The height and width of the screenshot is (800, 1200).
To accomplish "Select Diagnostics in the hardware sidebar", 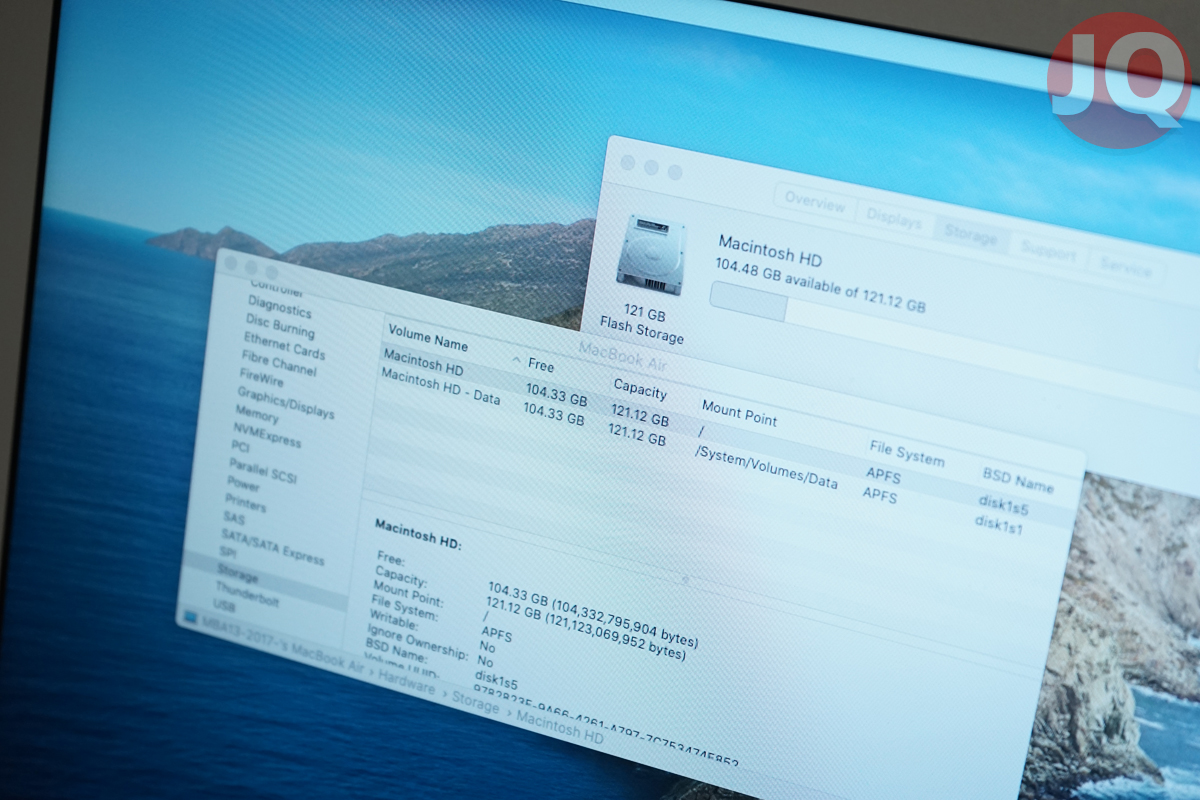I will click(x=280, y=306).
